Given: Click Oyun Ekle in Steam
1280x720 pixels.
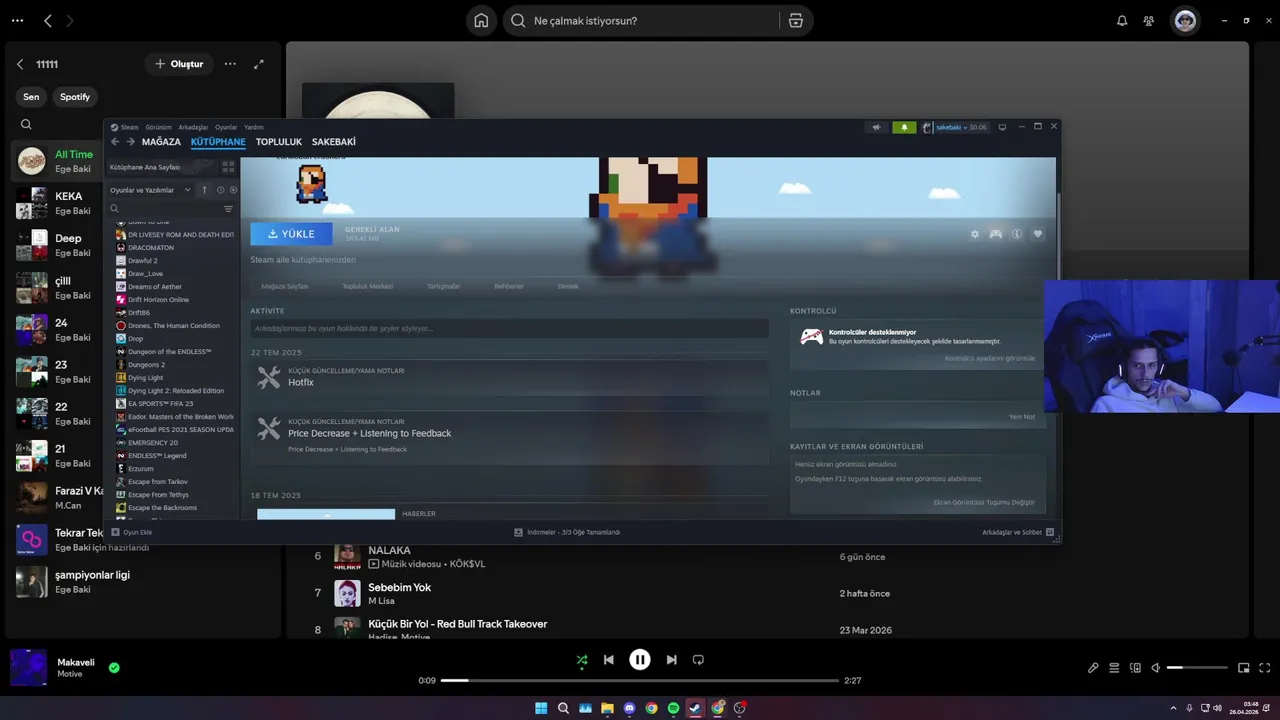Looking at the screenshot, I should (x=131, y=532).
